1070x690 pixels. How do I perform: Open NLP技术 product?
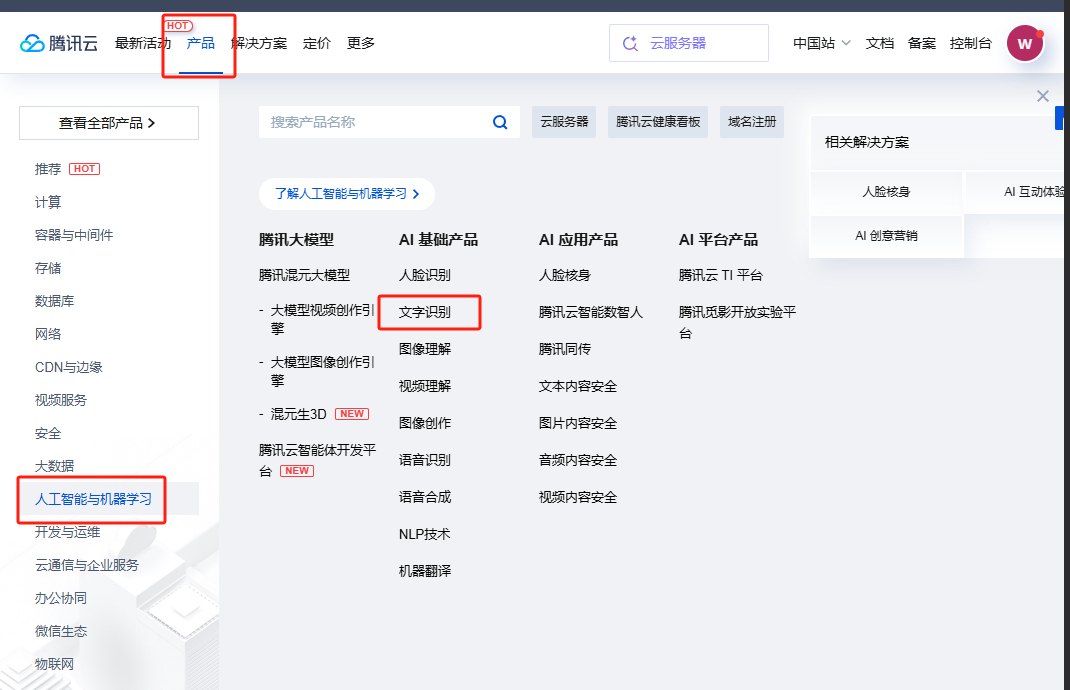[424, 534]
